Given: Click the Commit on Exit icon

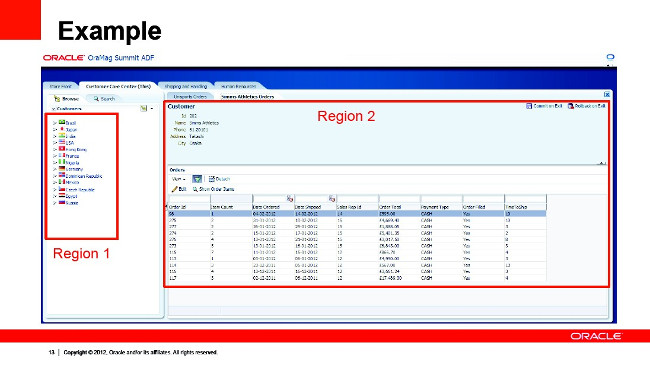Looking at the screenshot, I should 529,106.
